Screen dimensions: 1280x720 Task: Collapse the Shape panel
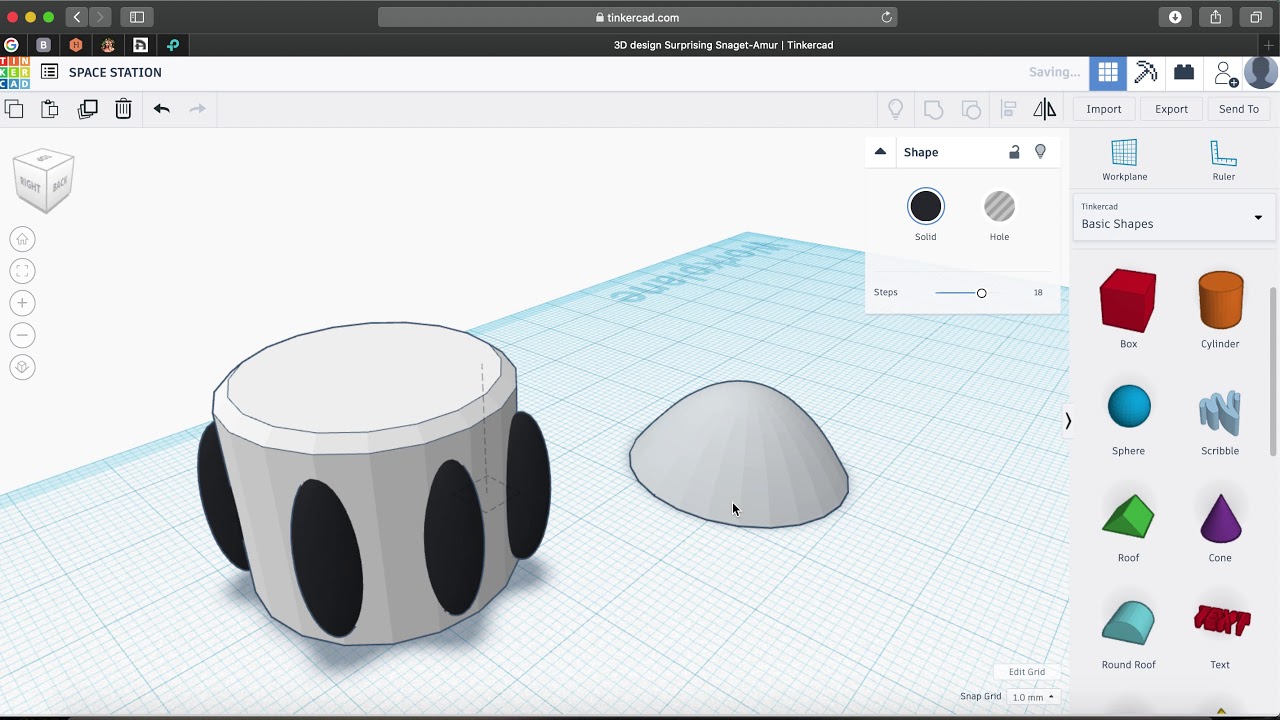coord(880,152)
